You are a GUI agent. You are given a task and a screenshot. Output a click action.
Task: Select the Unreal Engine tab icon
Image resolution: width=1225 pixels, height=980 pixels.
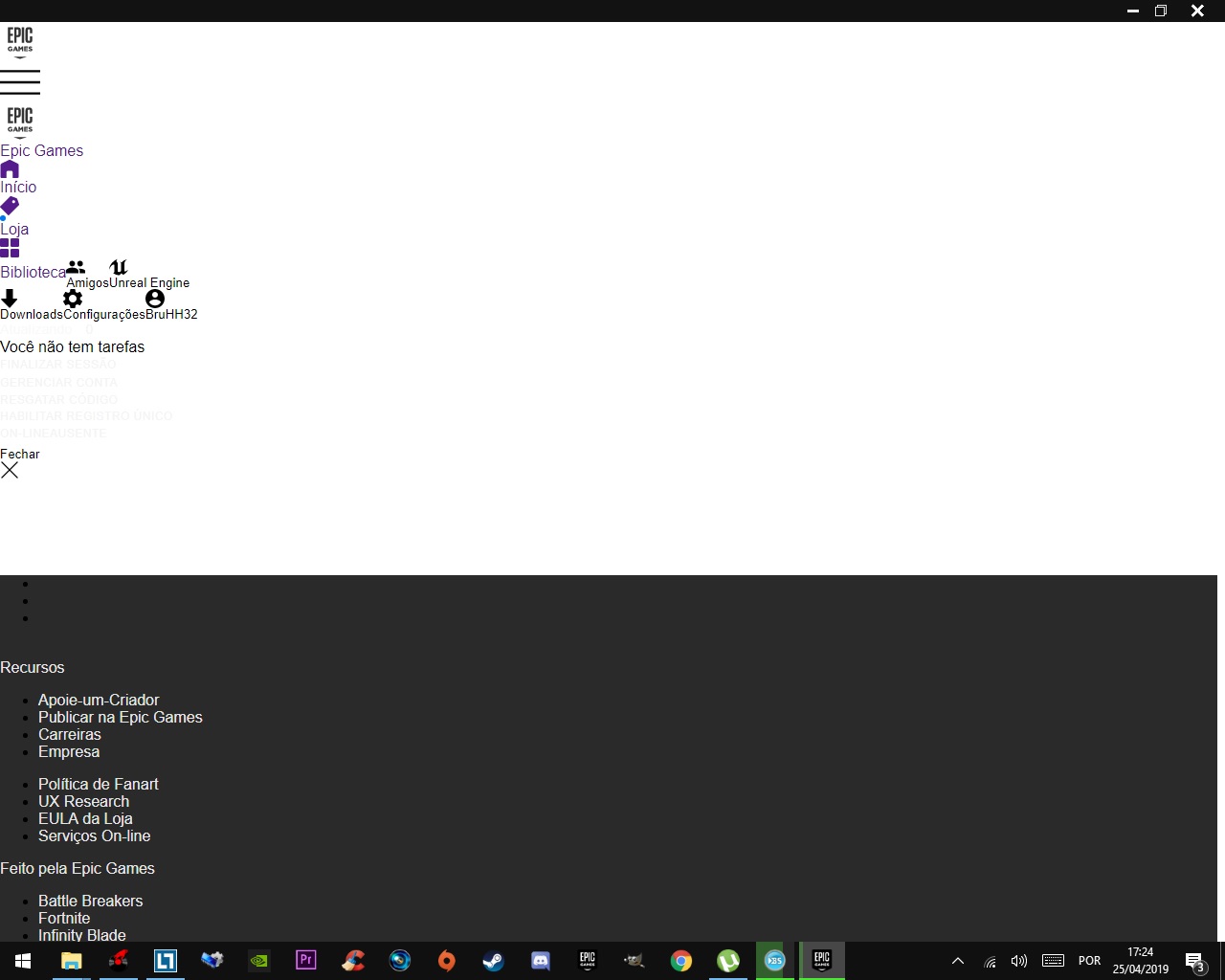(118, 267)
